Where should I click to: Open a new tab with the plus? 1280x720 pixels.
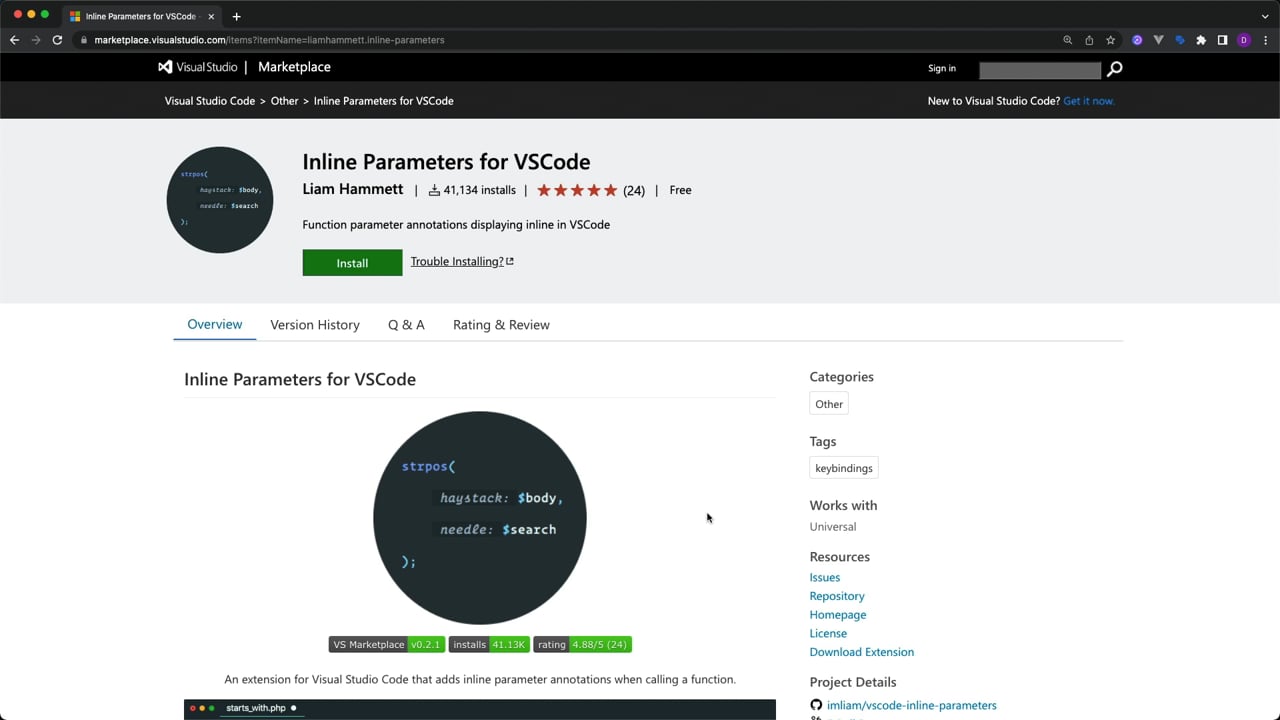coord(236,16)
